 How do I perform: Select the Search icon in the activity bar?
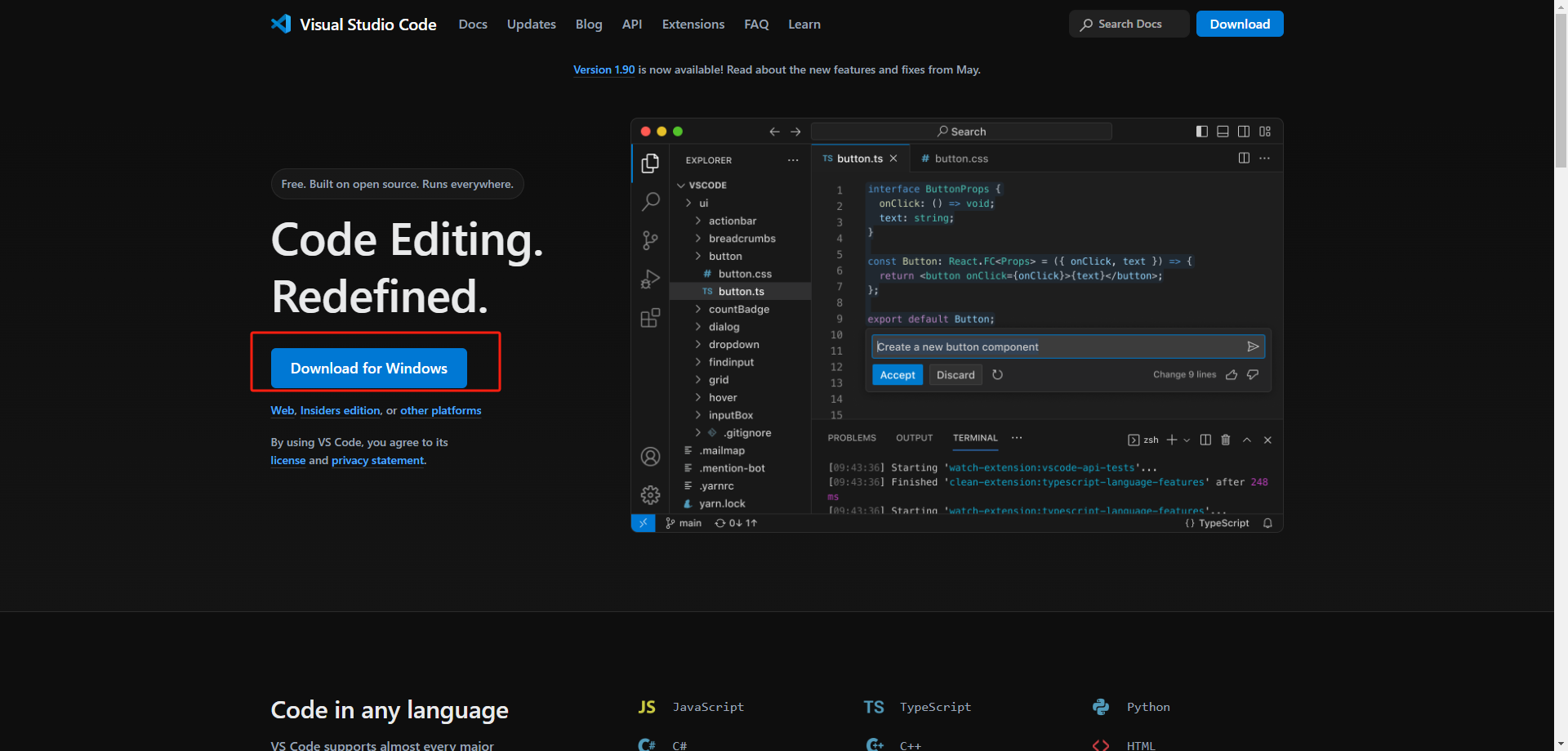650,201
